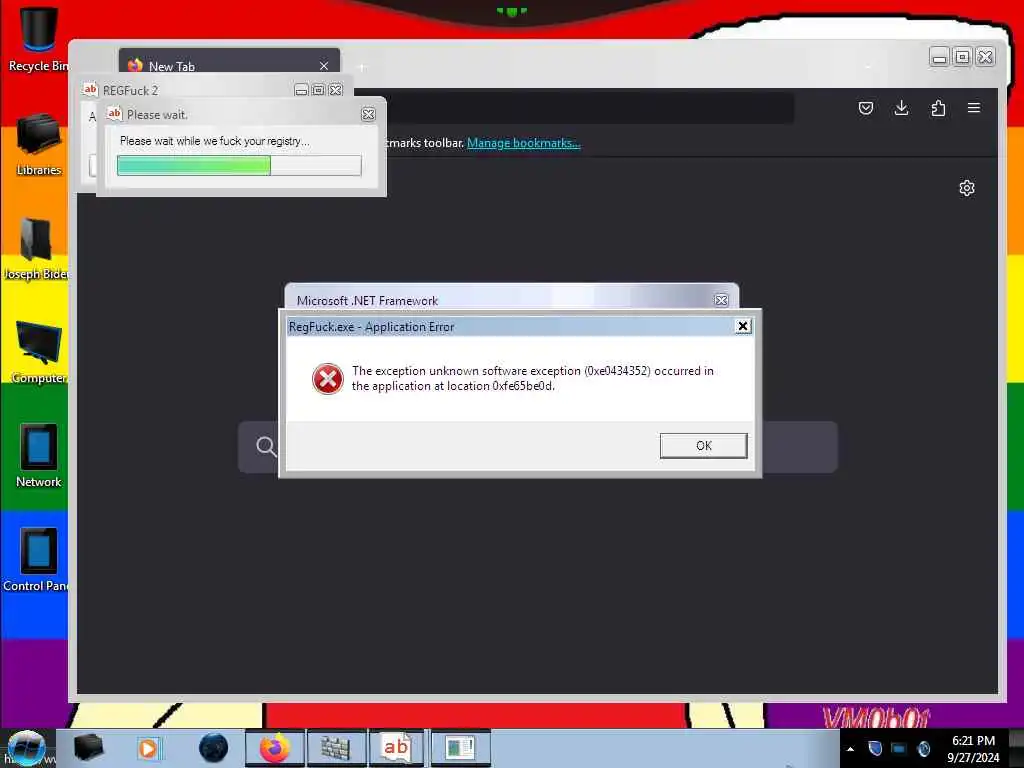Click the search magnifier on the new tab page
This screenshot has width=1024, height=768.
266,447
